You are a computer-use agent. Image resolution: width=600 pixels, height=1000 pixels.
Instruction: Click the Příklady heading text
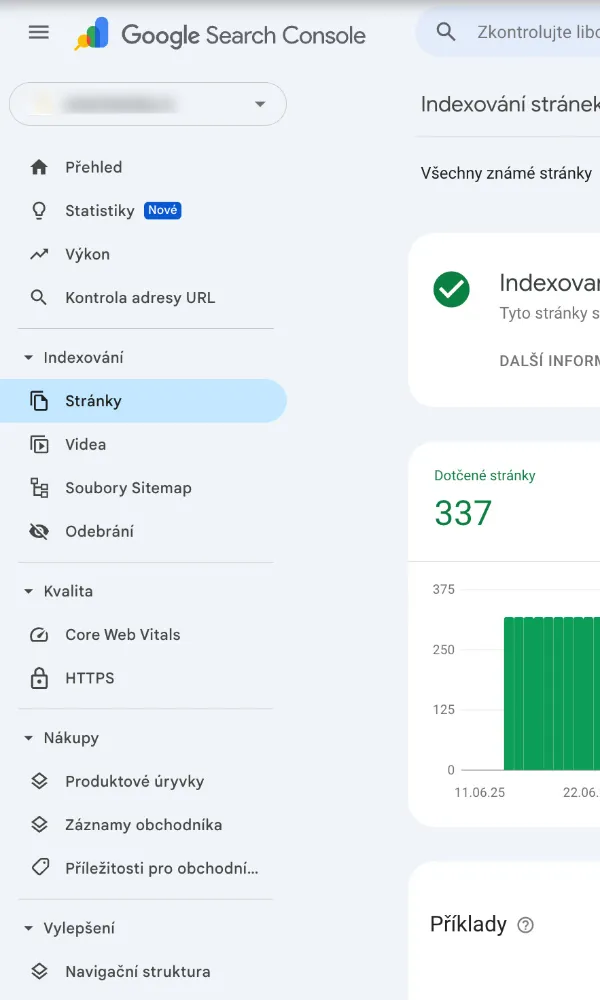[x=468, y=924]
